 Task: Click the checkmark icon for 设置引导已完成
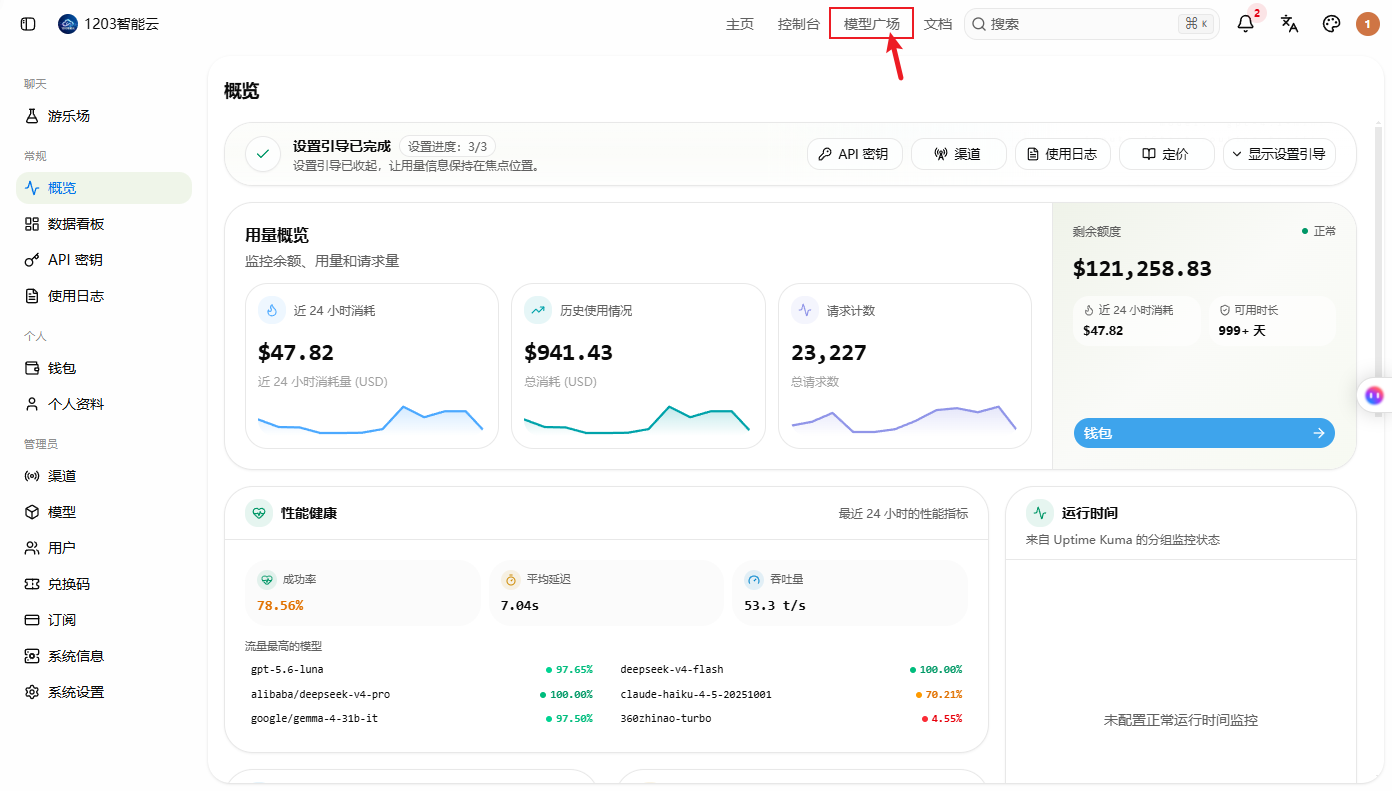pyautogui.click(x=263, y=154)
